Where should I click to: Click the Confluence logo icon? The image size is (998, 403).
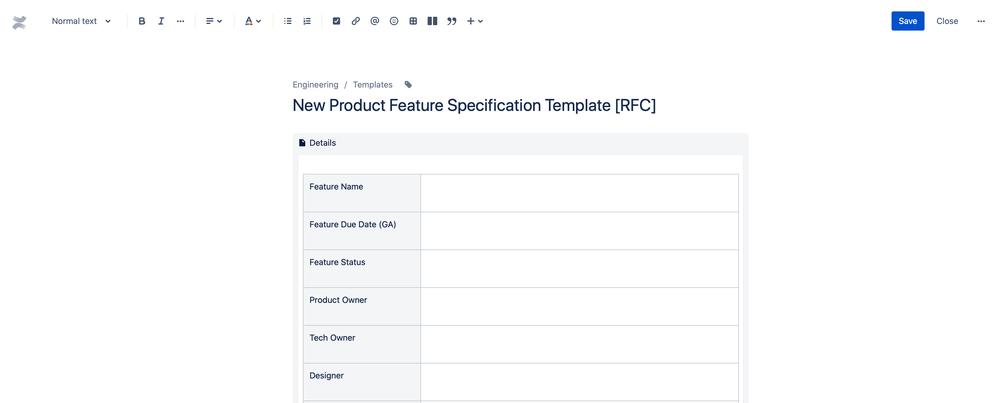[19, 23]
